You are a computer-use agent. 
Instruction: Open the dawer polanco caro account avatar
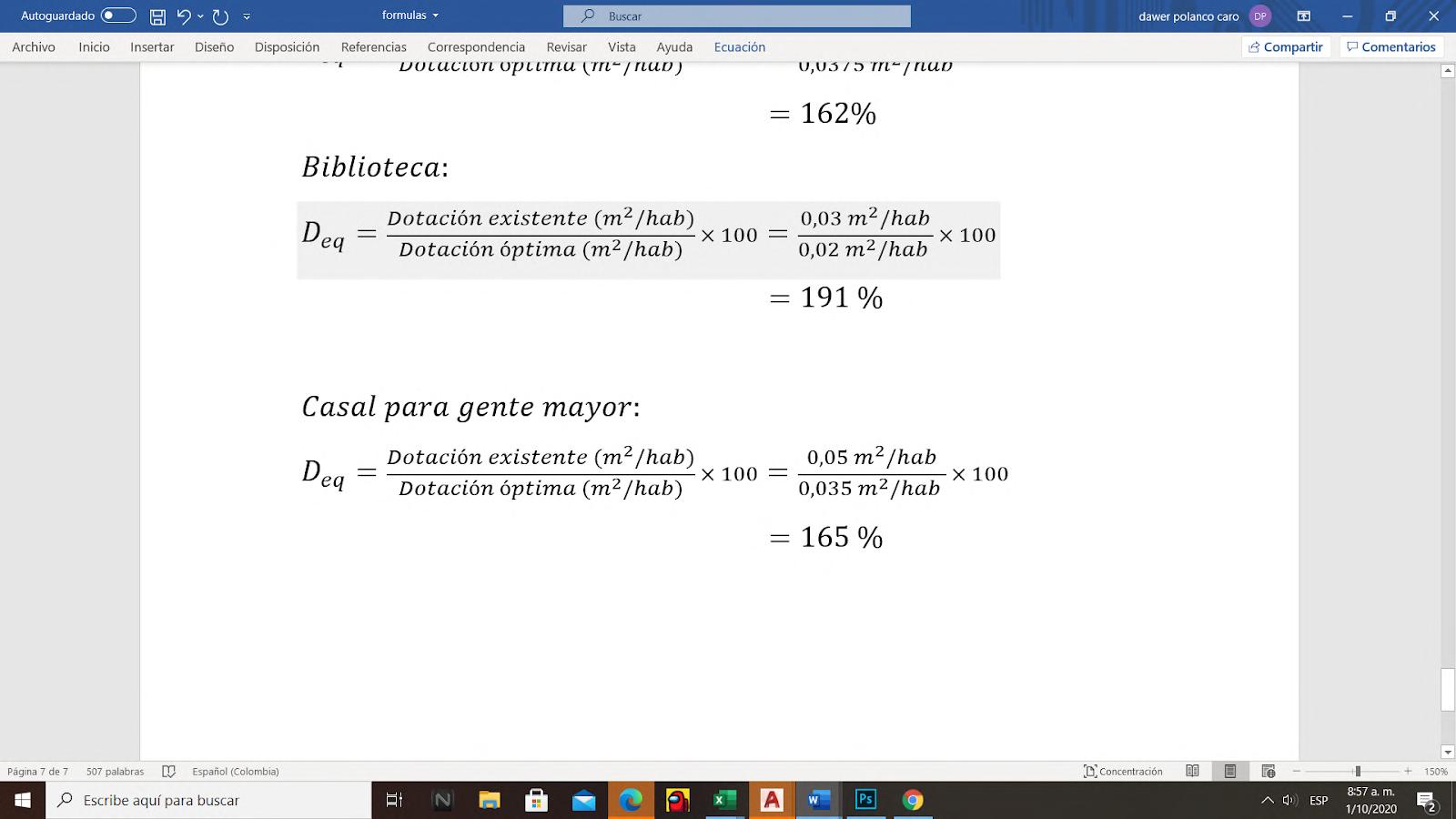click(1260, 16)
